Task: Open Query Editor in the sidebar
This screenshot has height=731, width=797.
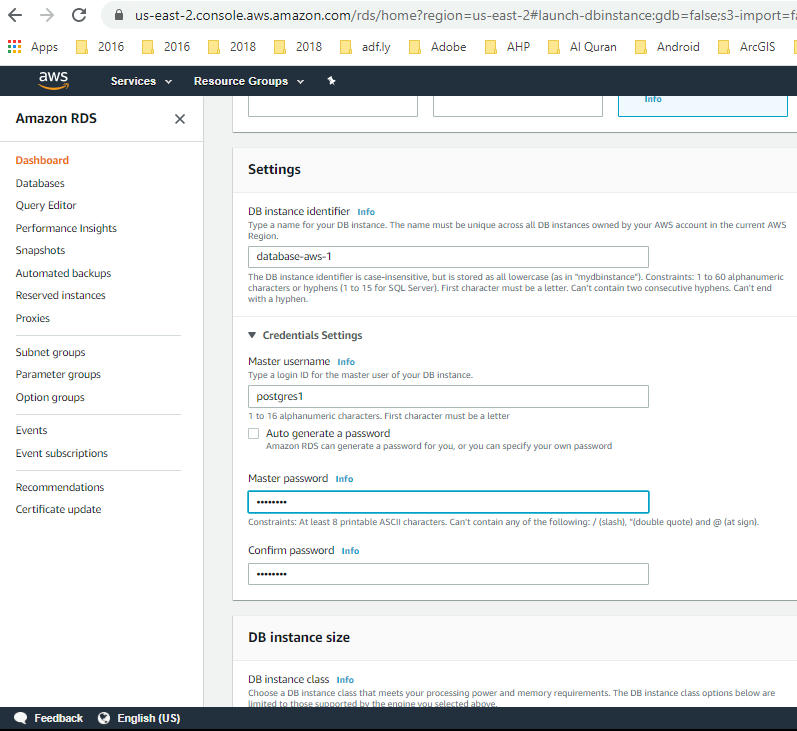Action: point(46,205)
